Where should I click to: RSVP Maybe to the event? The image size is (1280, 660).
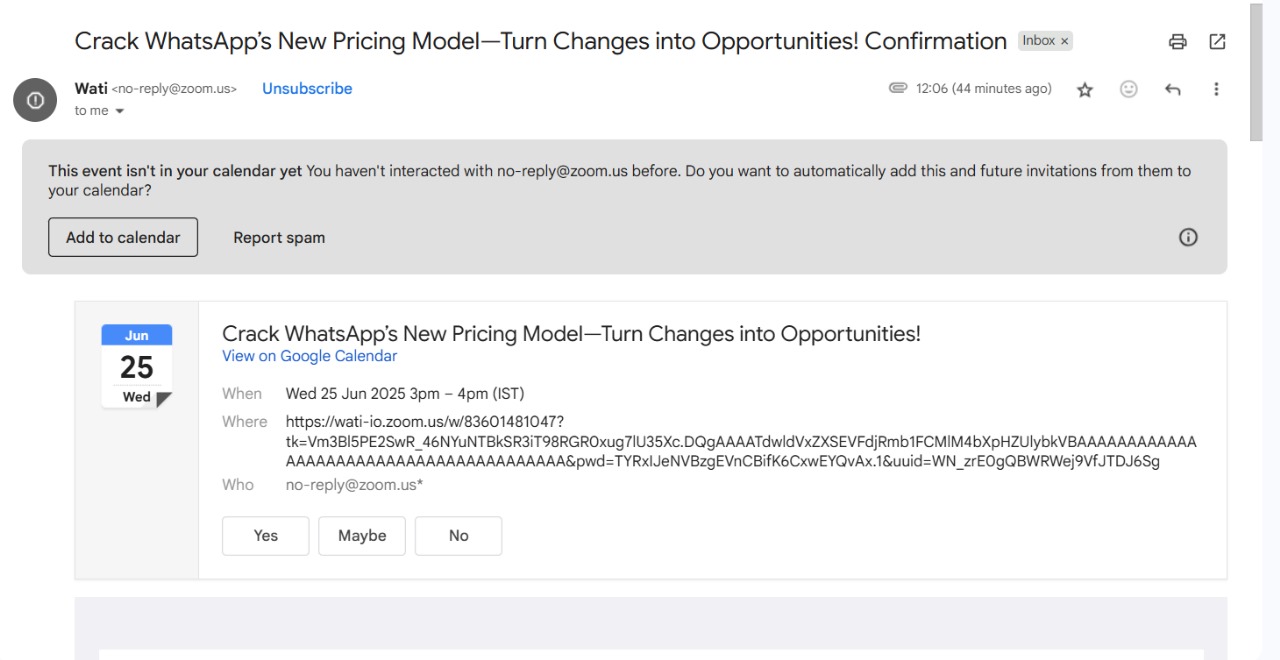[362, 535]
